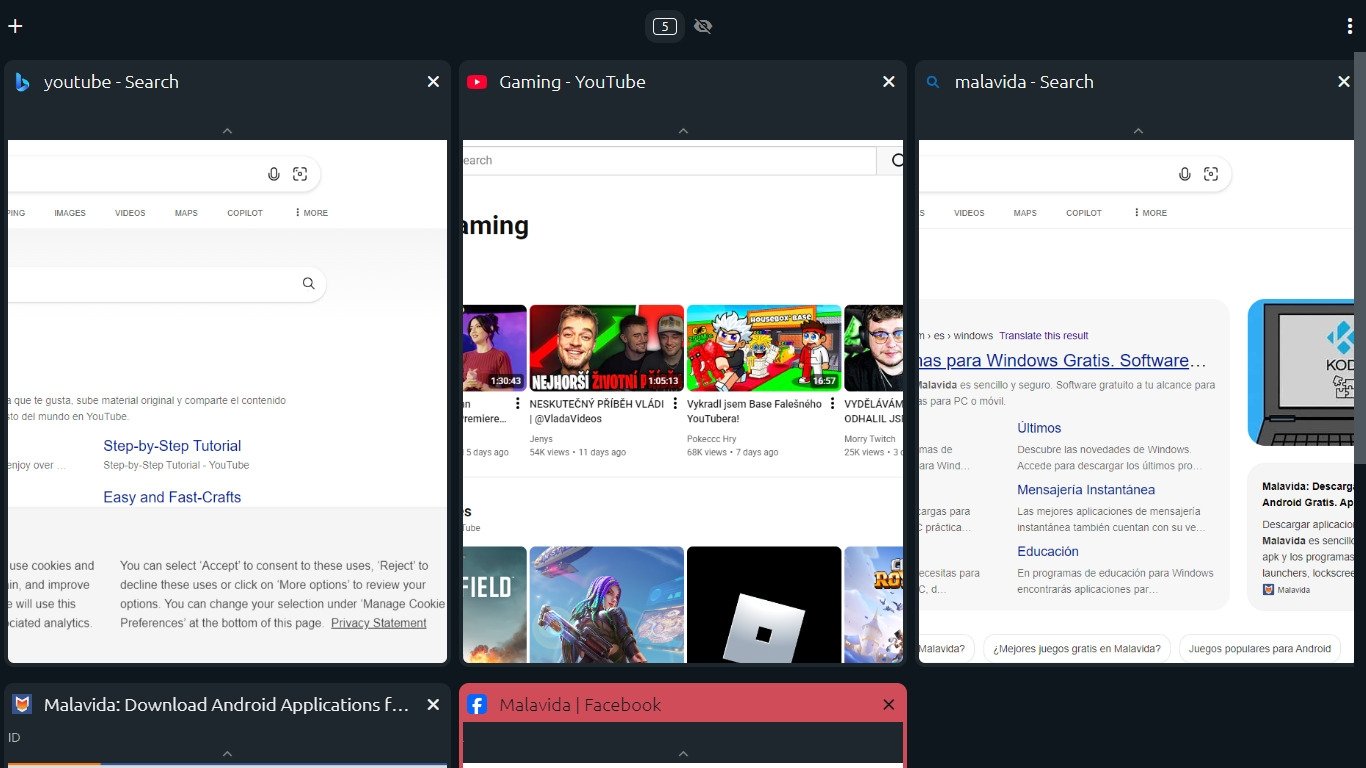Open a new tab with plus icon
The image size is (1366, 768).
click(x=15, y=26)
